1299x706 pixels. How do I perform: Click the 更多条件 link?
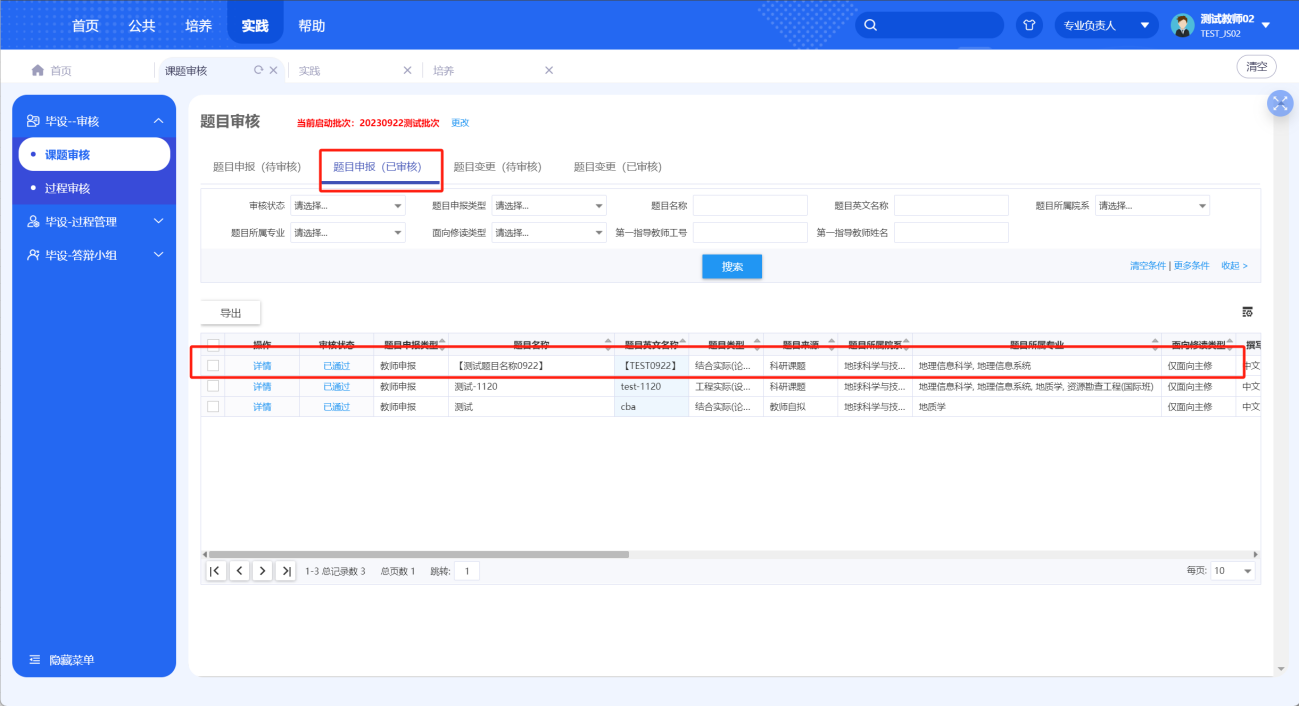tap(1191, 266)
